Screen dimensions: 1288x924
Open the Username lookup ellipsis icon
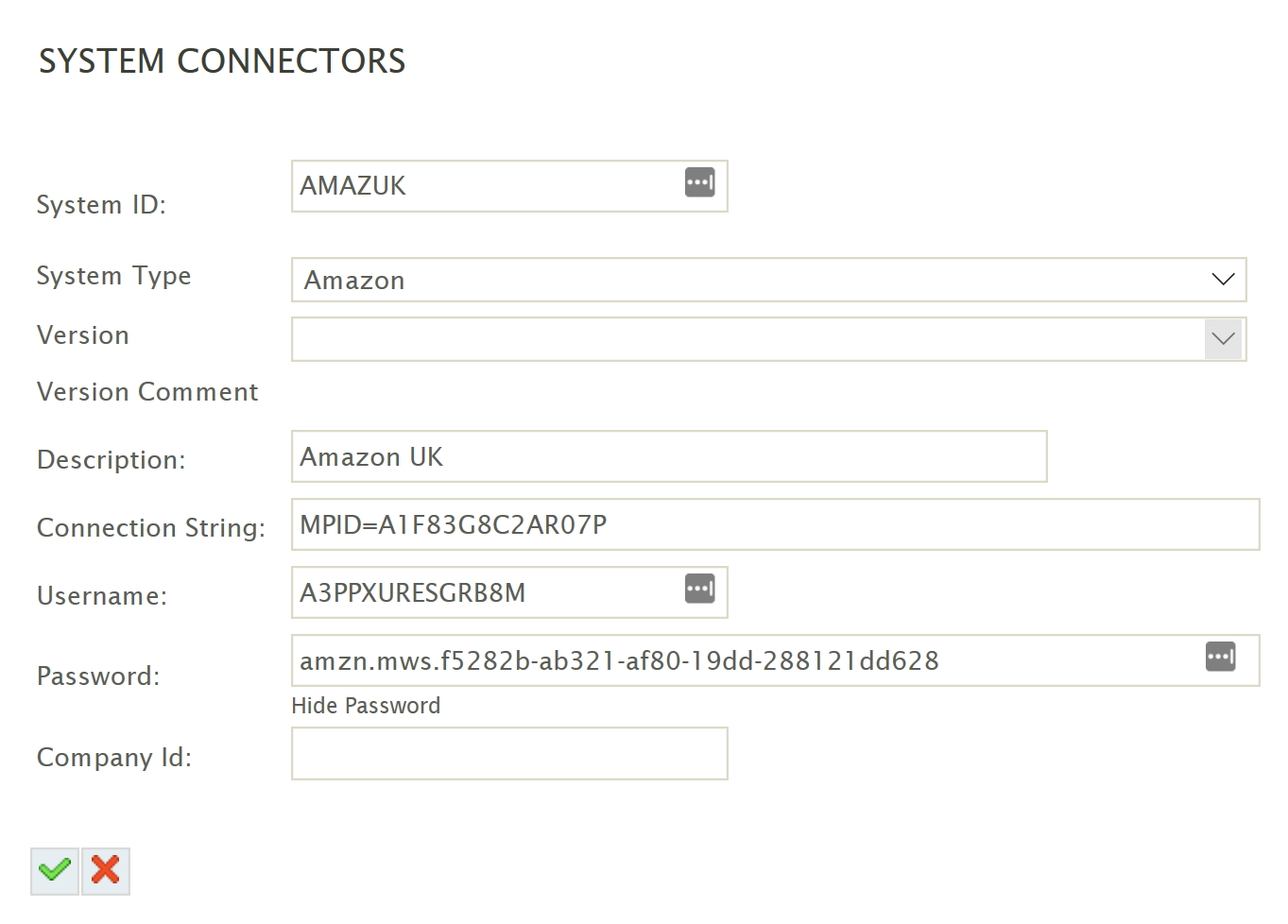(699, 589)
